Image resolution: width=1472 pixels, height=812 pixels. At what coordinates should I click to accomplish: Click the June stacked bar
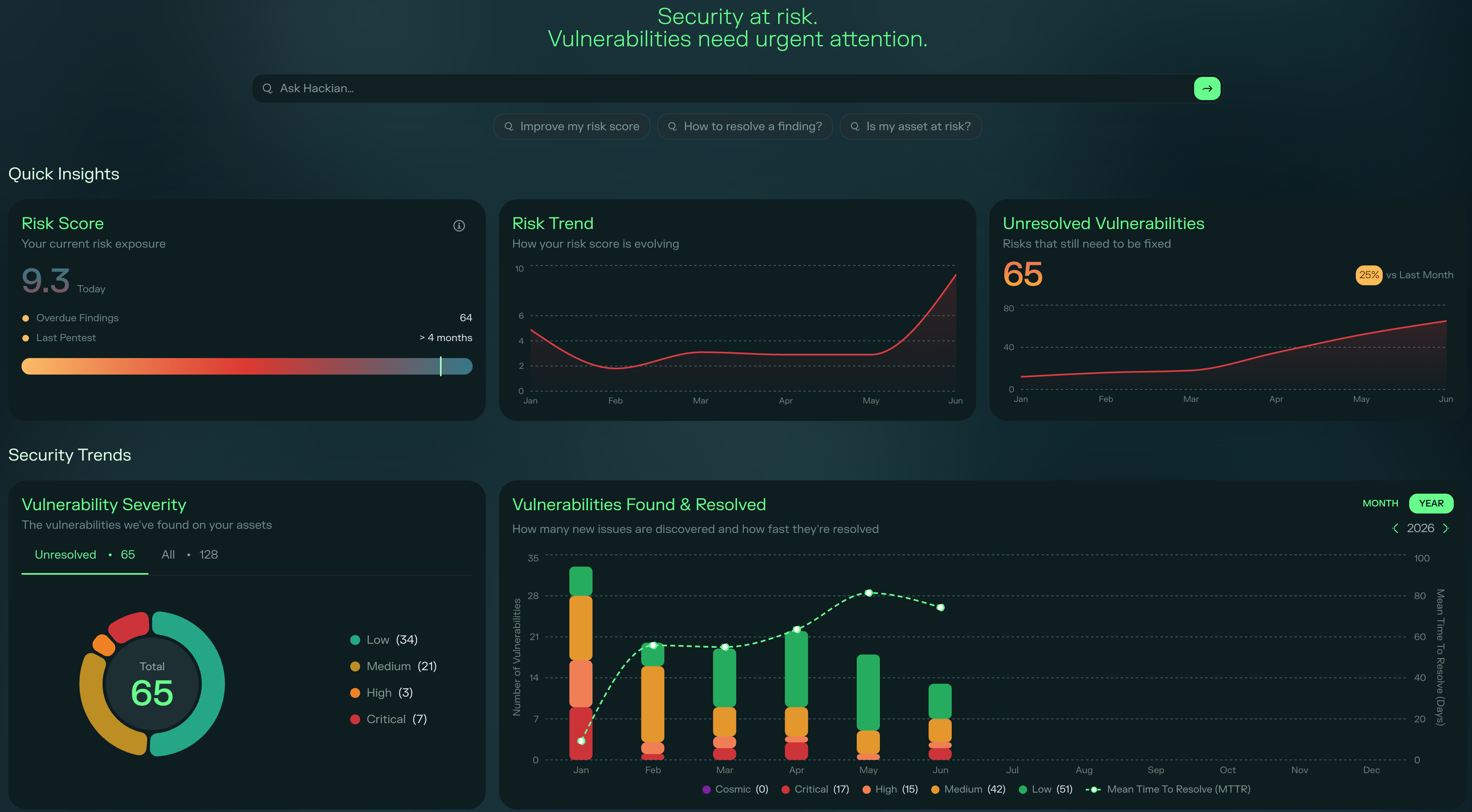940,722
